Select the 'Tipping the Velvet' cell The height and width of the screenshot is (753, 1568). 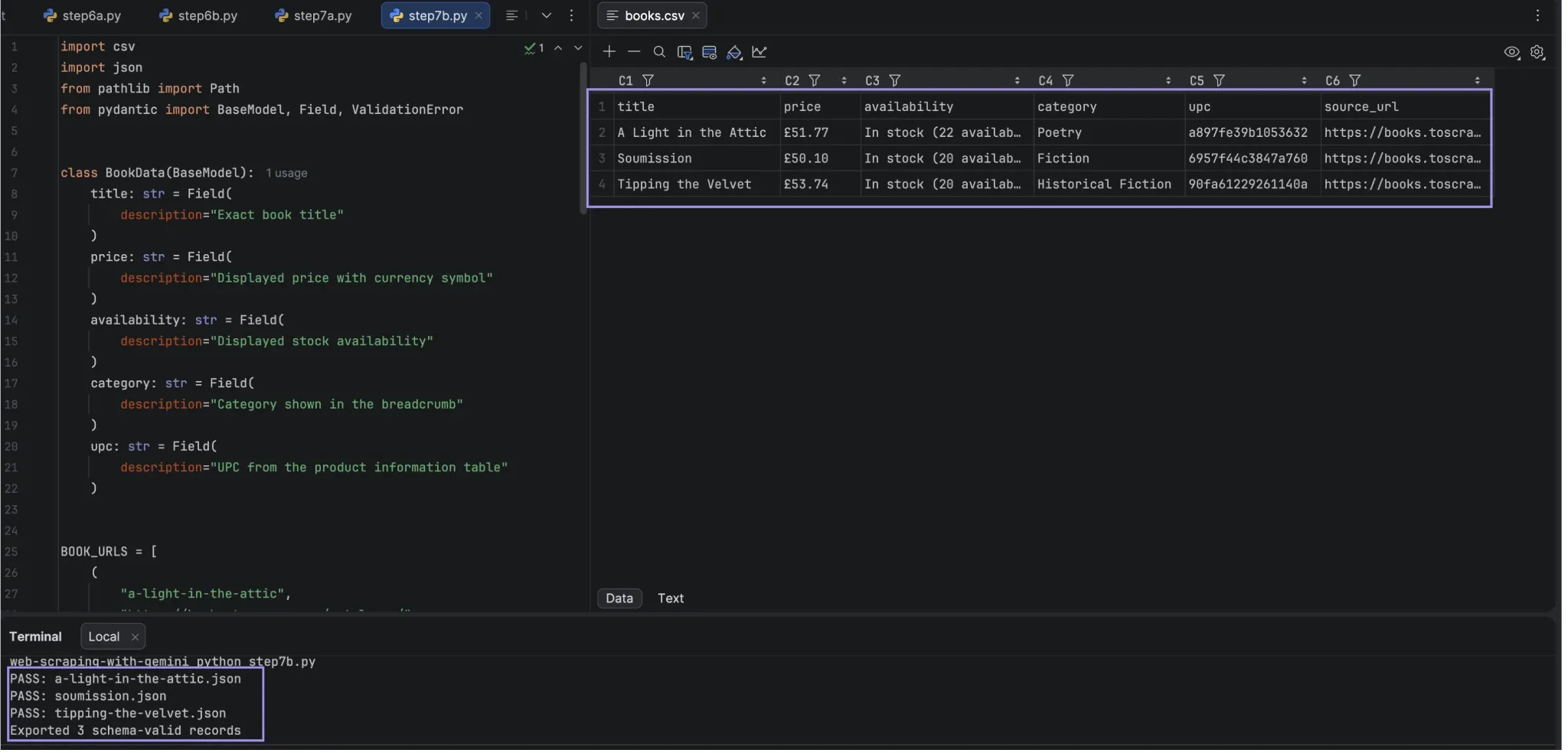(696, 184)
